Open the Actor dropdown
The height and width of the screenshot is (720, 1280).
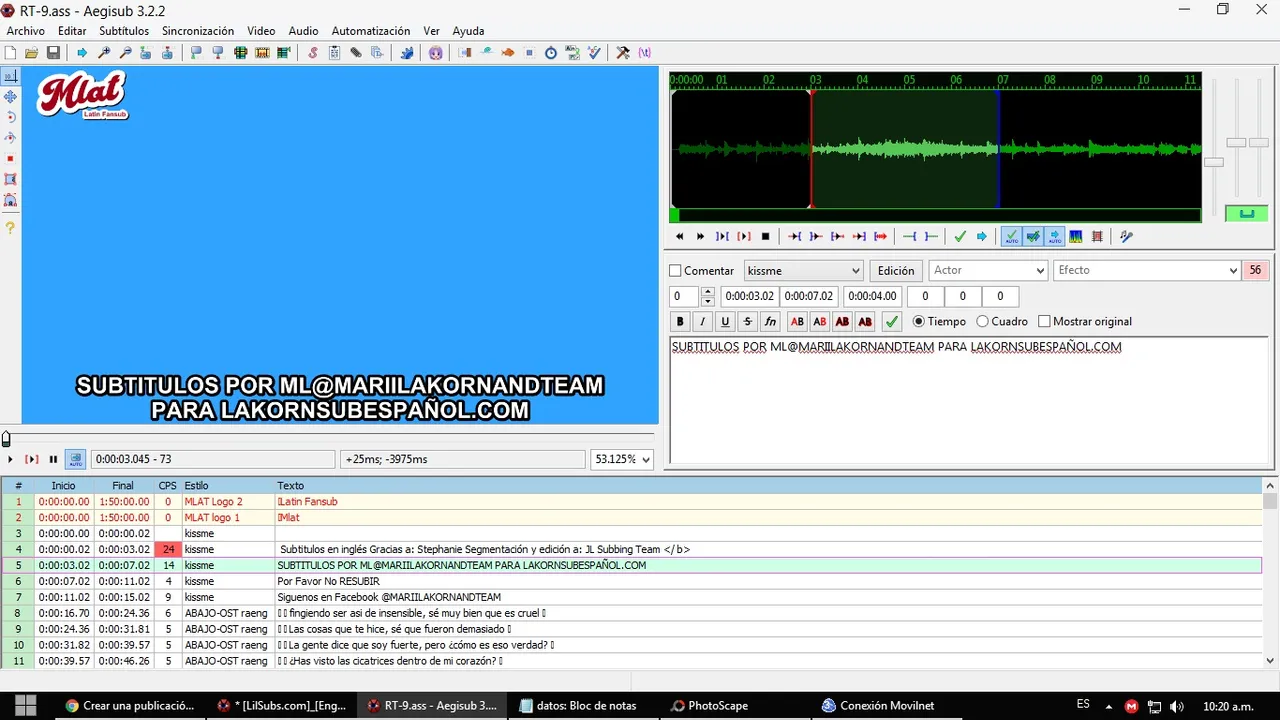pos(988,271)
